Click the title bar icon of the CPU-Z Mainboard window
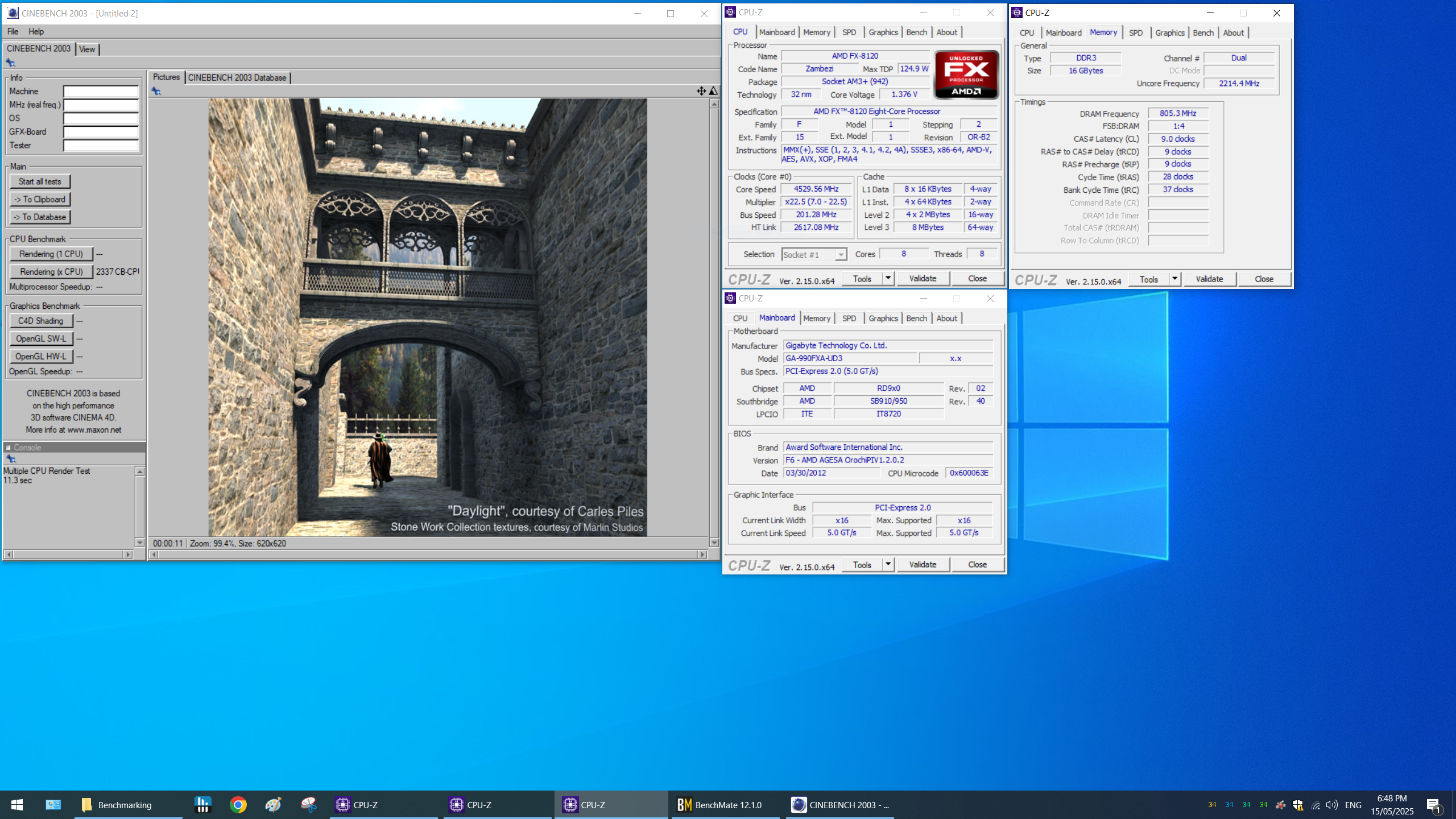This screenshot has height=819, width=1456. pos(730,298)
